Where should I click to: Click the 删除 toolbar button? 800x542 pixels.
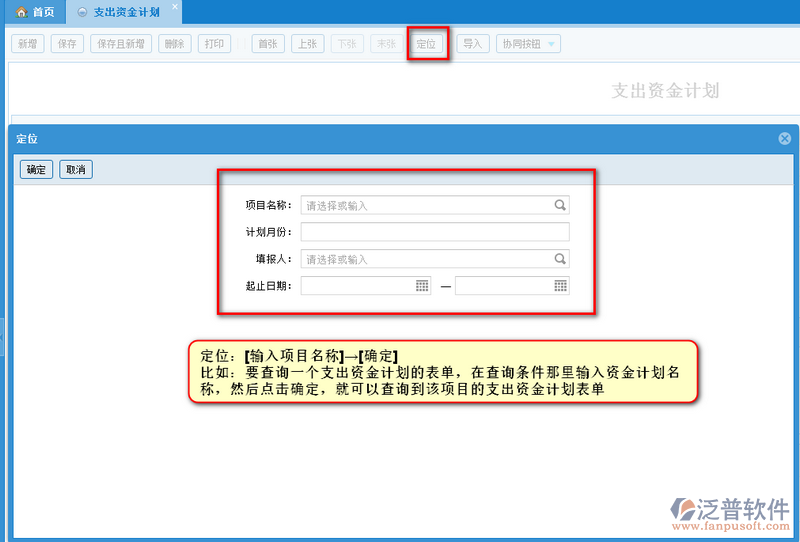(174, 44)
